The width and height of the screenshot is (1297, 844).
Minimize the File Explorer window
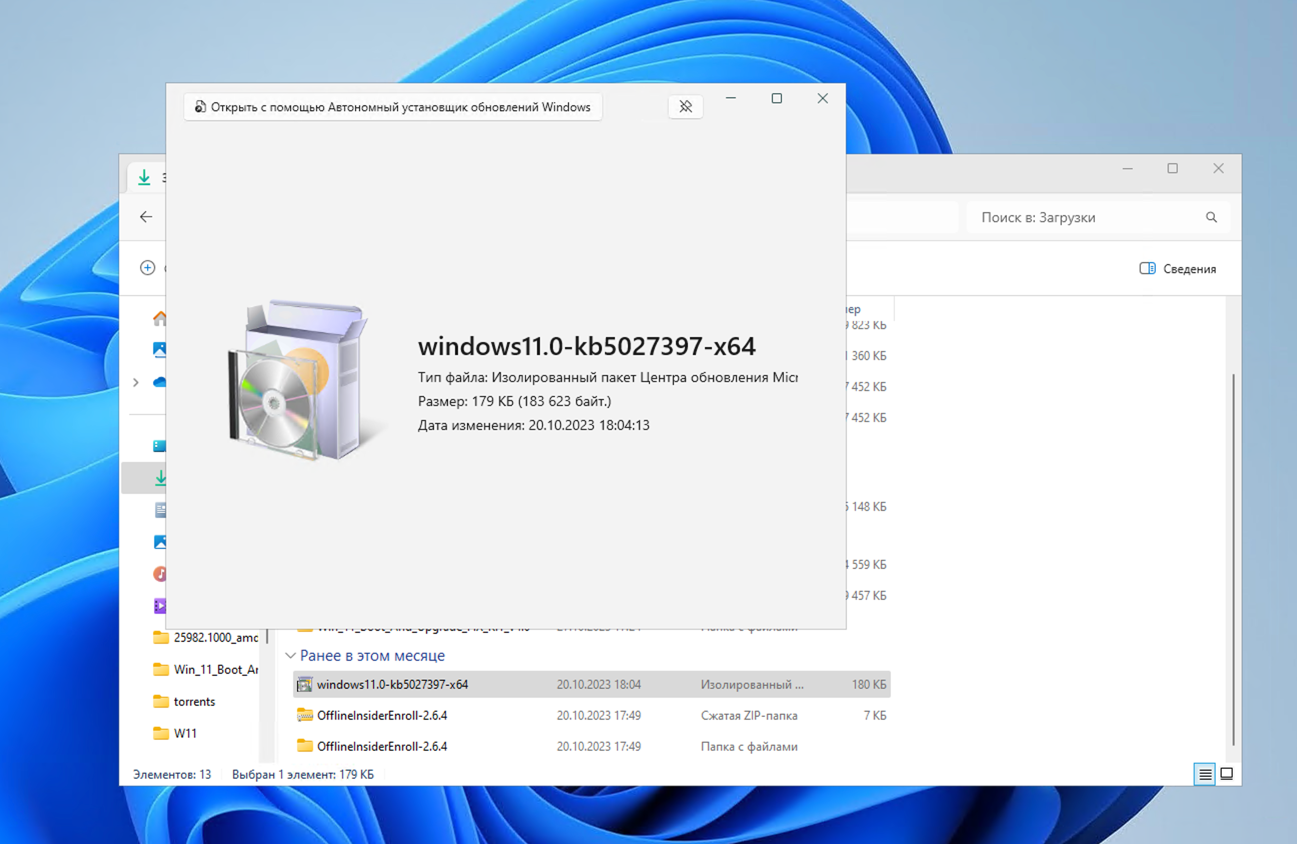(x=1127, y=169)
